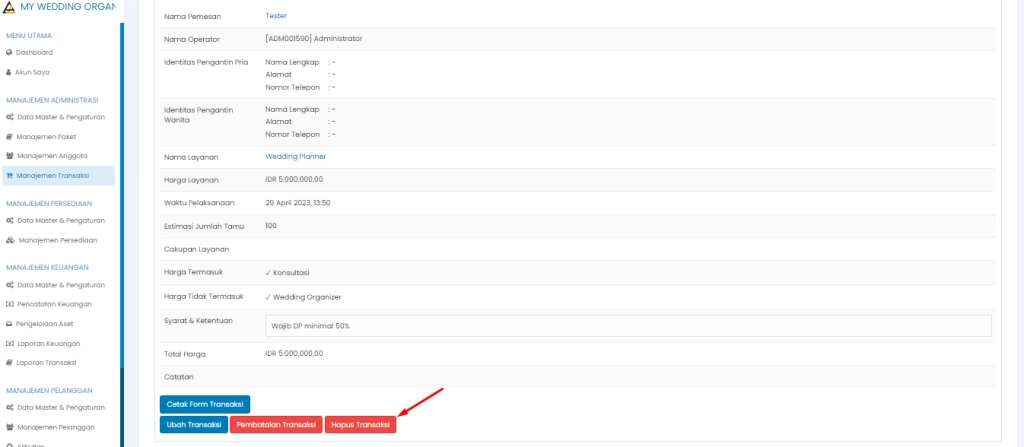The image size is (1024, 447).
Task: Click the Manajemen Paket book icon
Action: (9, 137)
